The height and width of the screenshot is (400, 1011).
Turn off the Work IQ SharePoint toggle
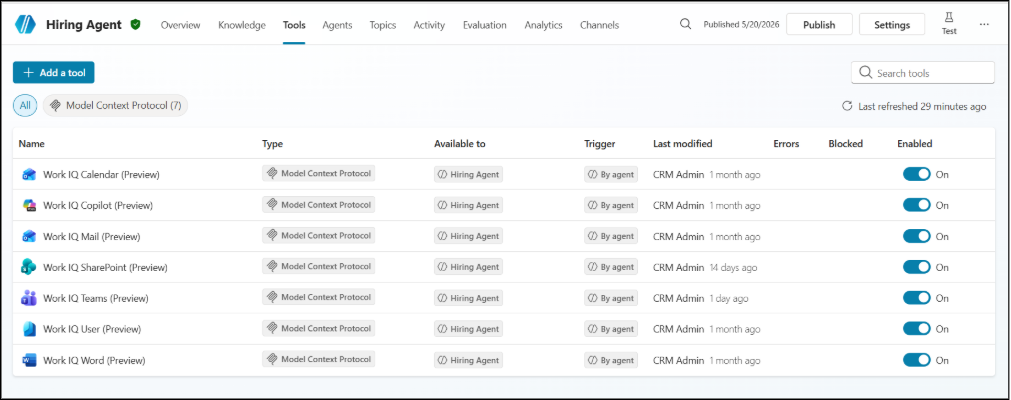[x=916, y=267]
